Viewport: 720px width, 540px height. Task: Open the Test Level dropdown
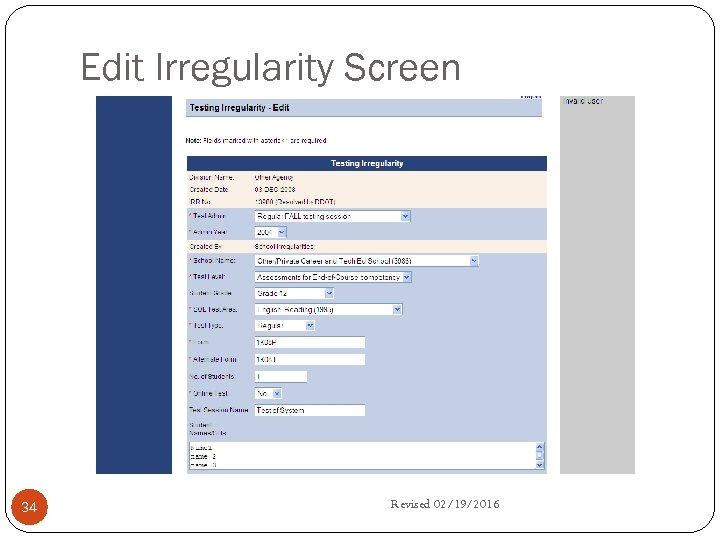pos(333,277)
